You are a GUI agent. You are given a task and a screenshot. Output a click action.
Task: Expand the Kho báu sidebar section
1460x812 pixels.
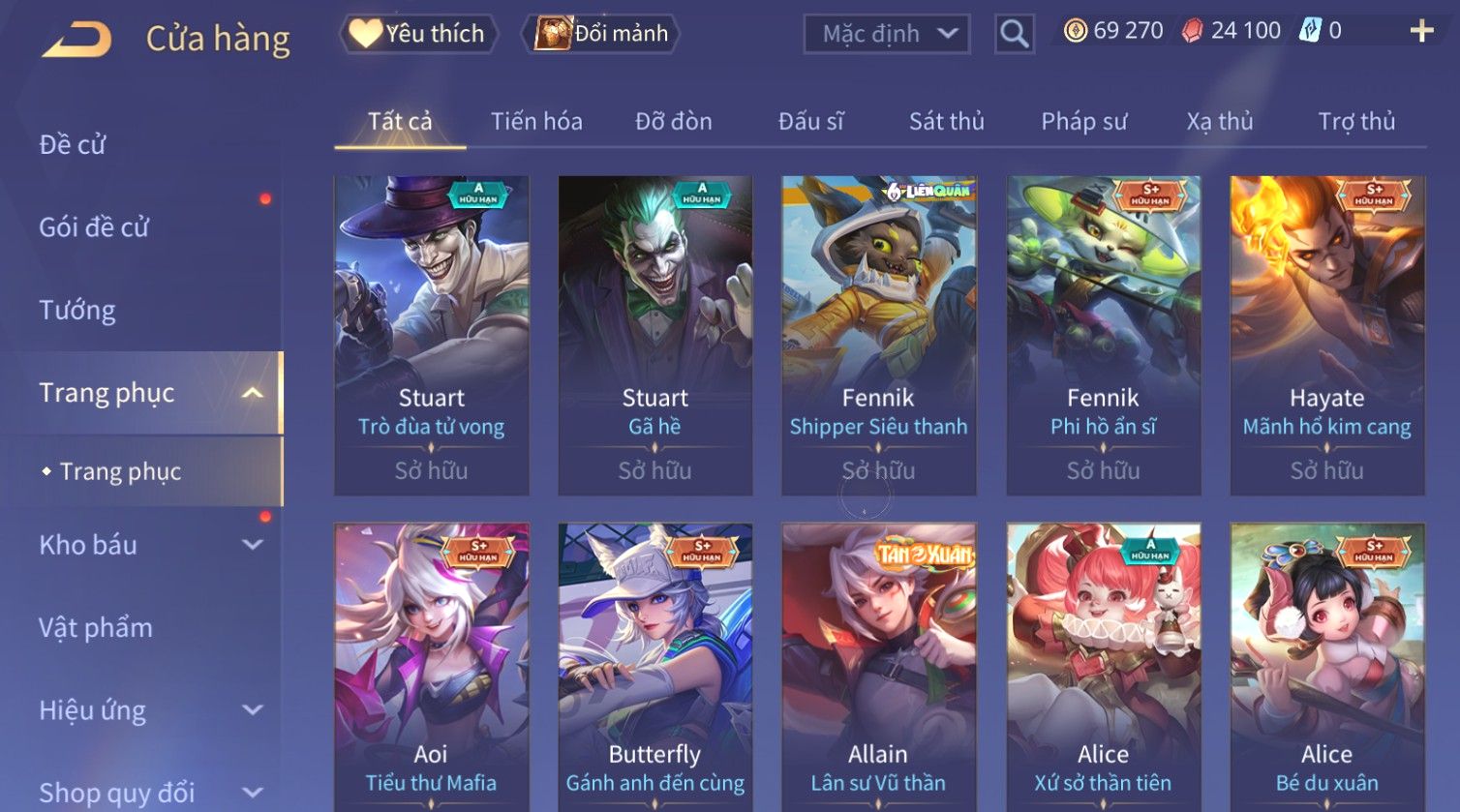253,545
